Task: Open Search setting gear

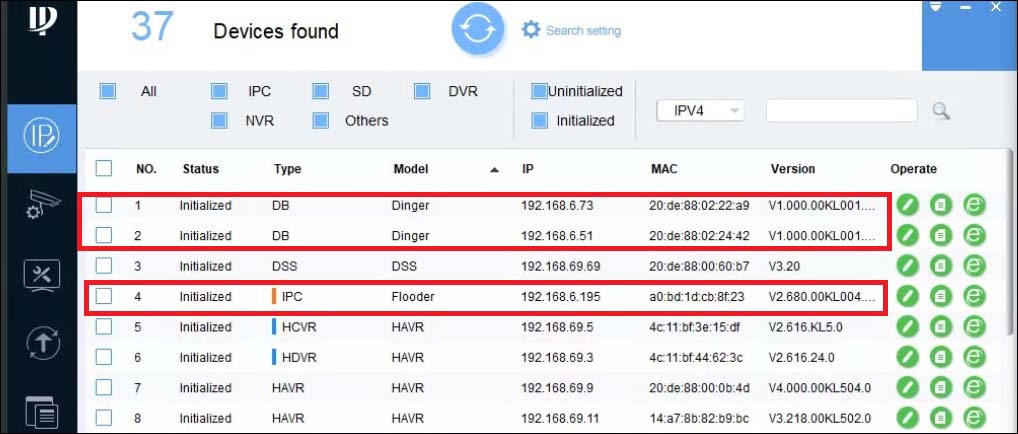Action: [x=531, y=30]
